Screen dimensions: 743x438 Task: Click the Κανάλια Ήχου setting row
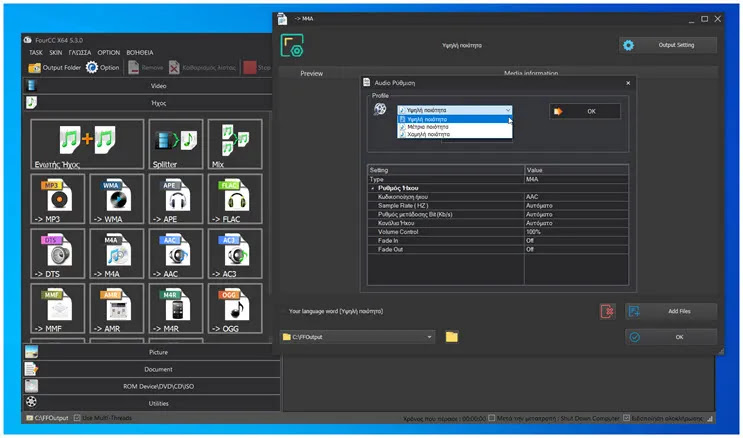(x=498, y=223)
